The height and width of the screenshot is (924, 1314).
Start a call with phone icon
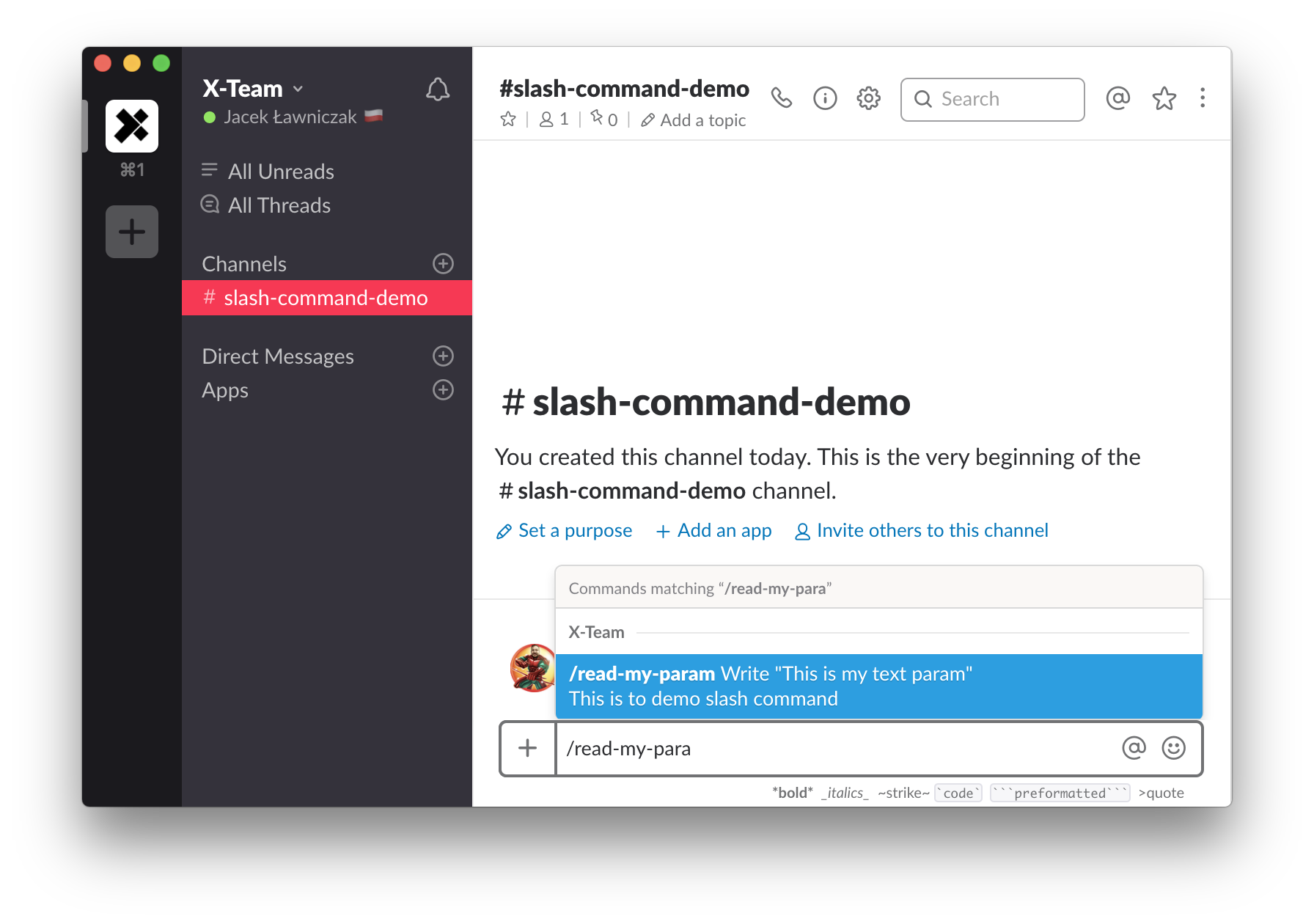(x=782, y=98)
